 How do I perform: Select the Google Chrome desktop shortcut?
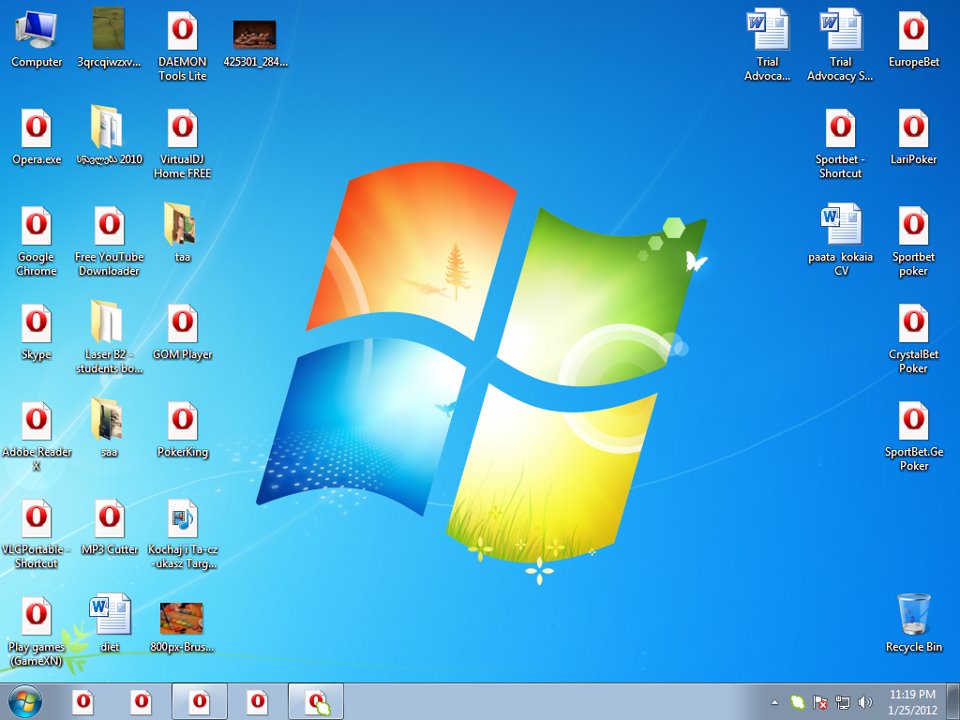[36, 227]
